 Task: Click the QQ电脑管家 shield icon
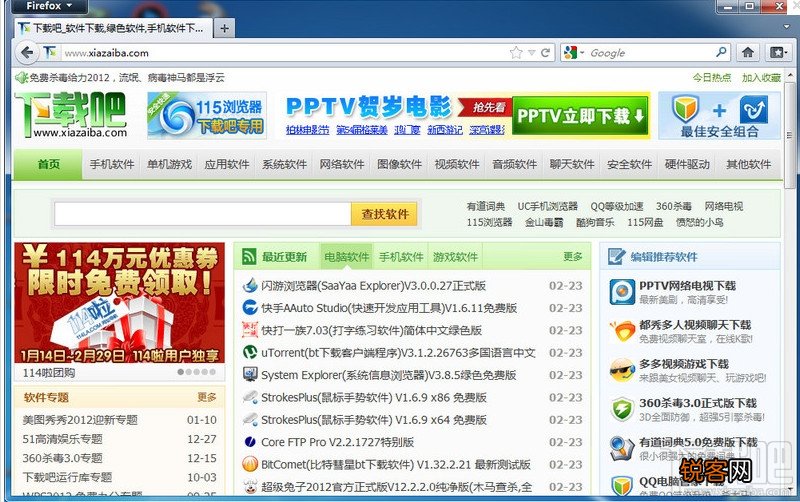pyautogui.click(x=622, y=485)
